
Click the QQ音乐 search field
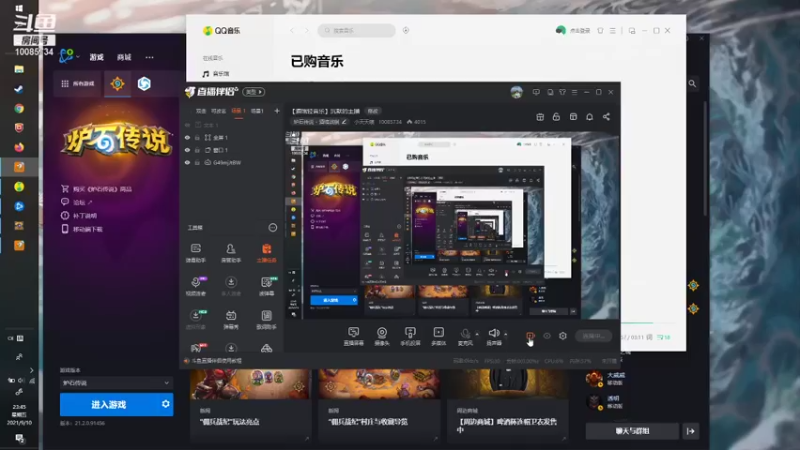click(357, 31)
